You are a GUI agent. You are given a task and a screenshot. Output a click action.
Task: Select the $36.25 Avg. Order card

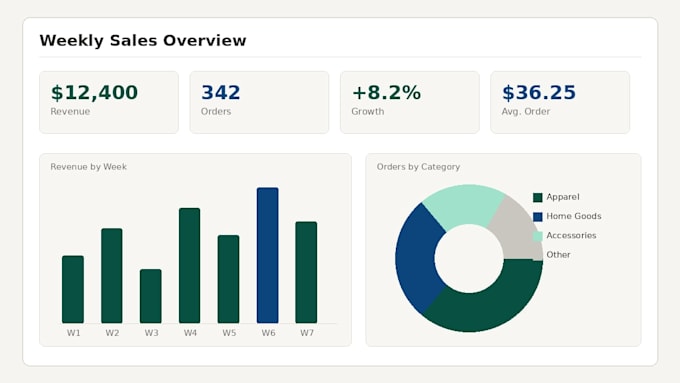(560, 102)
